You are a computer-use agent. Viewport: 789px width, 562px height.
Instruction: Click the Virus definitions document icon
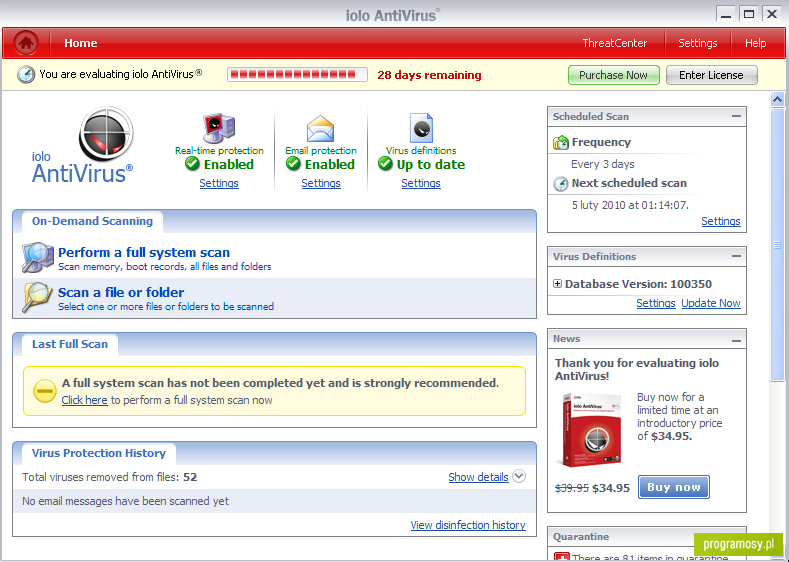[x=421, y=128]
